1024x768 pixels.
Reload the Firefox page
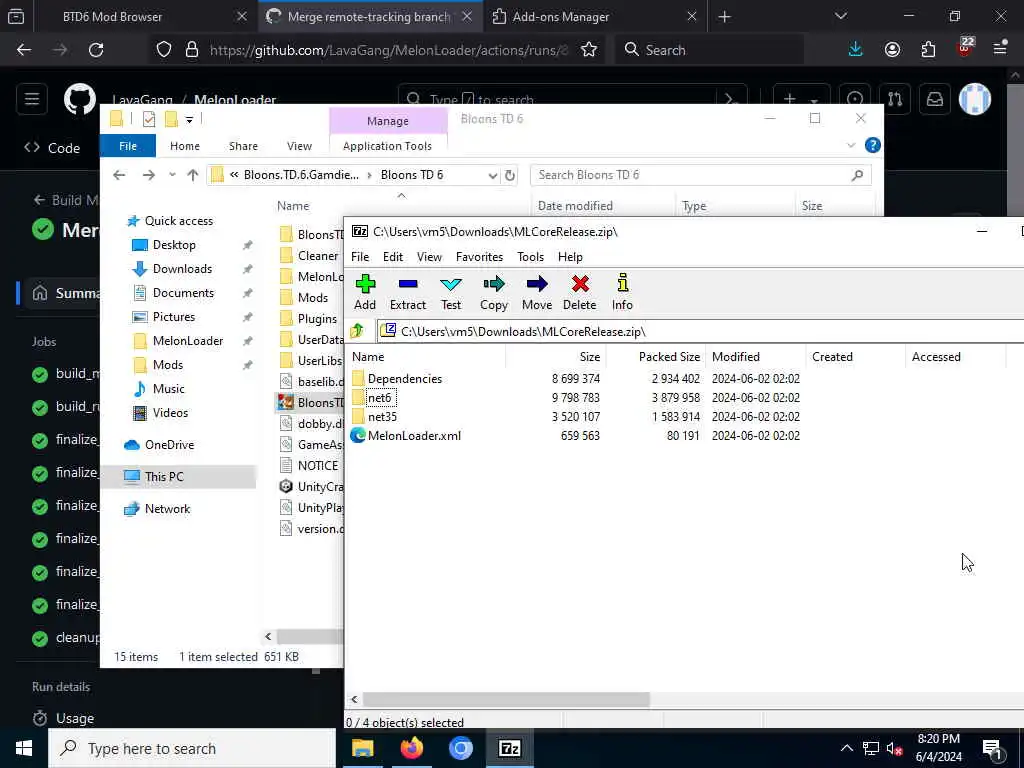96,50
